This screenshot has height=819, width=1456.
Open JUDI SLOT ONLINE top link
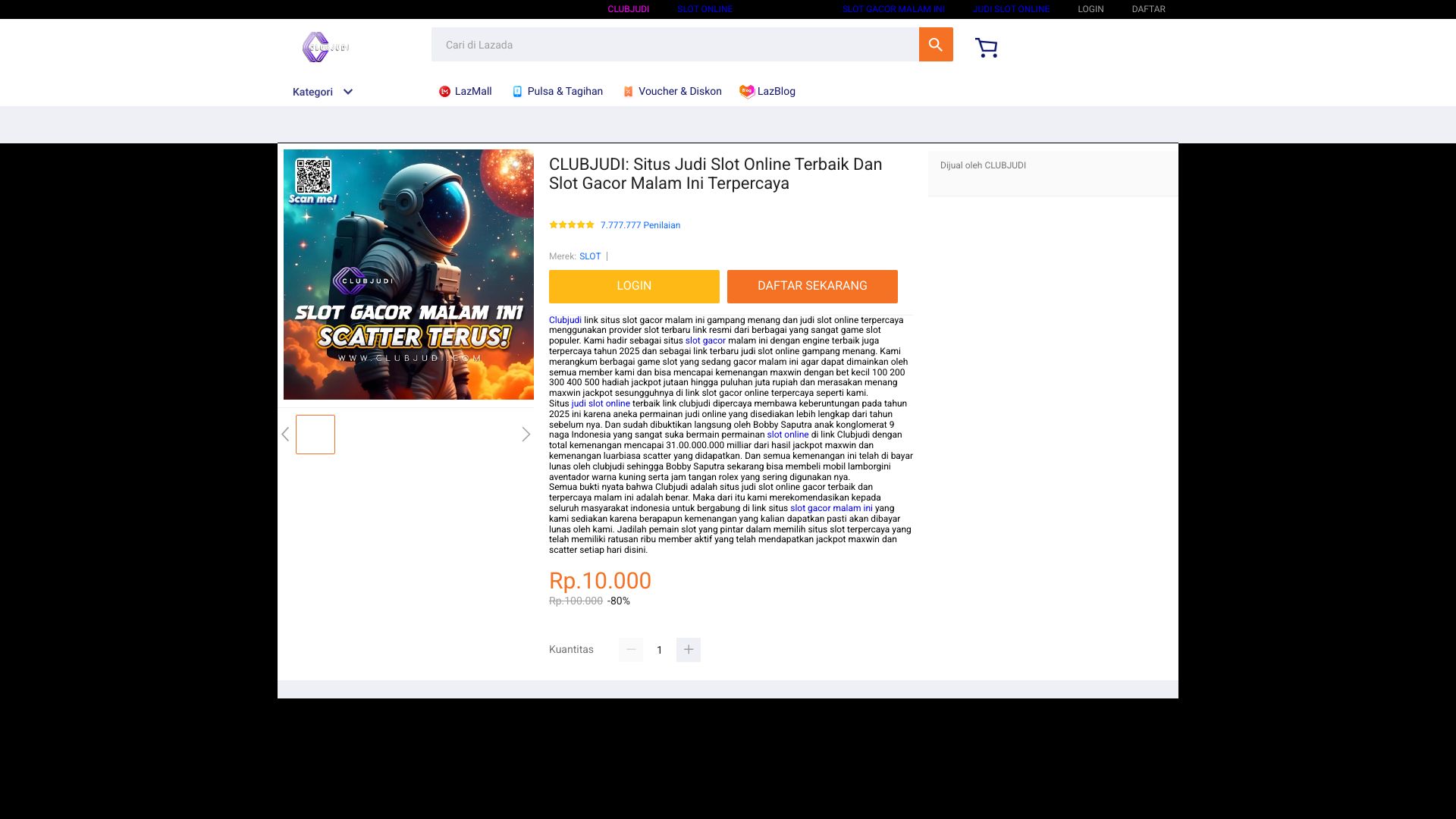pos(1011,9)
